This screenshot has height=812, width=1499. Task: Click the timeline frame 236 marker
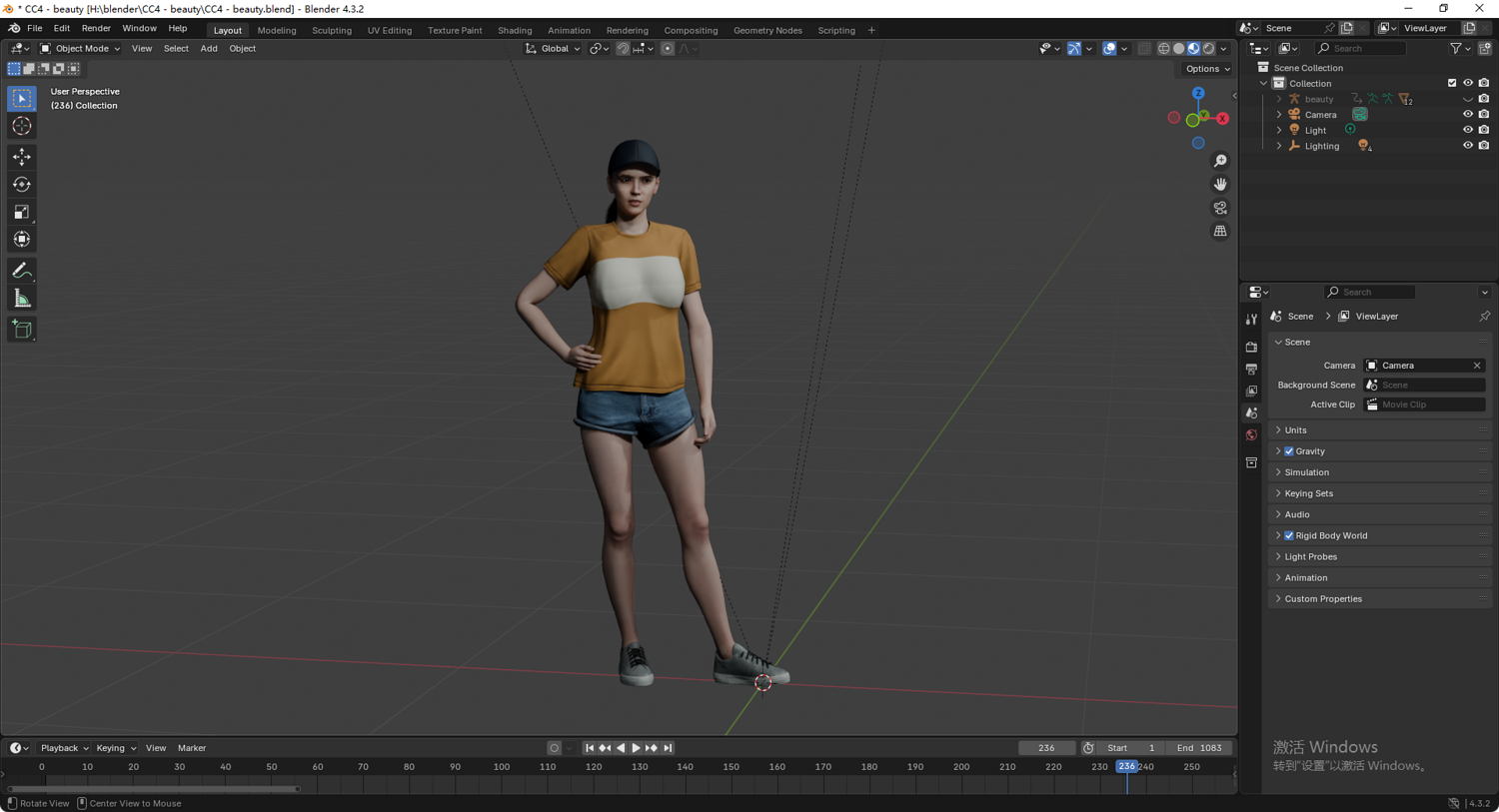[1126, 767]
